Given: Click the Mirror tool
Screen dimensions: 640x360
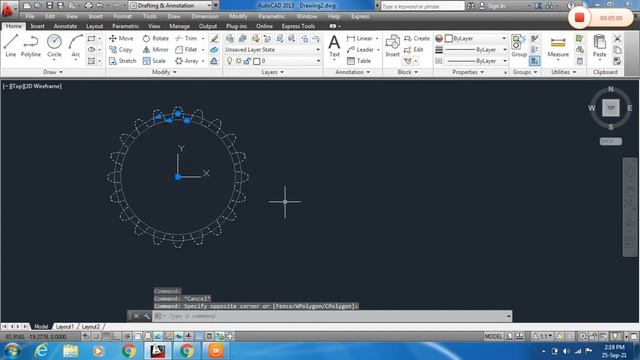Looking at the screenshot, I should click(156, 49).
